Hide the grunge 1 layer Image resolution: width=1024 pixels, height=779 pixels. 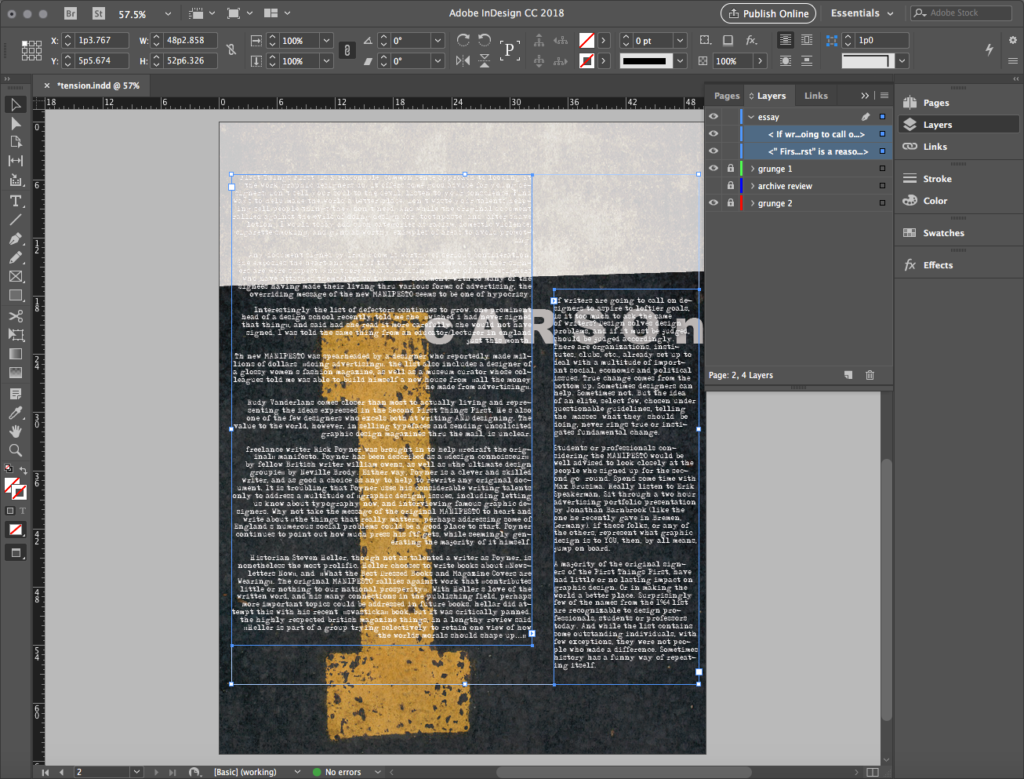point(714,169)
